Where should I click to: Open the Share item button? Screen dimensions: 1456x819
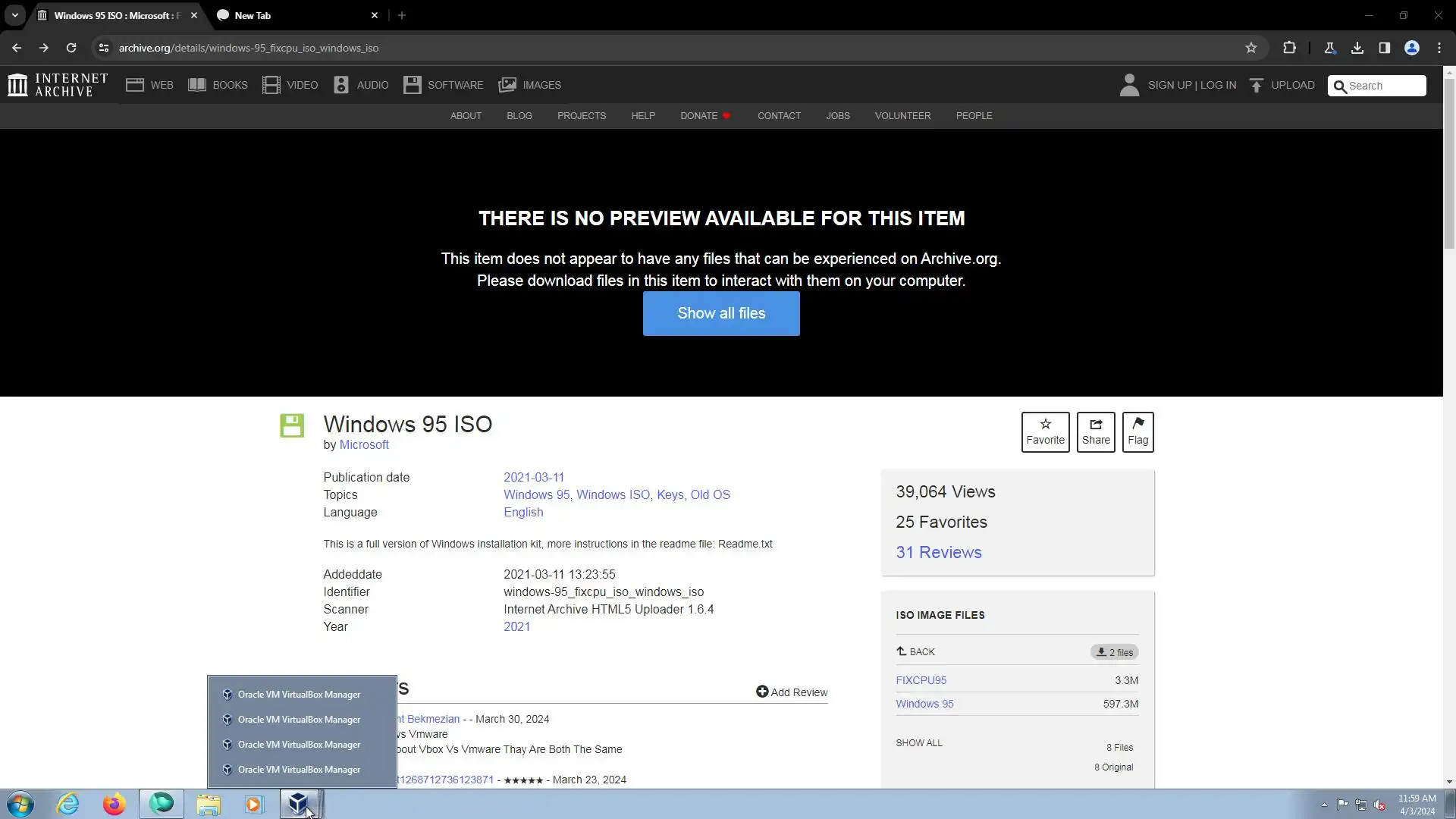[x=1095, y=431]
